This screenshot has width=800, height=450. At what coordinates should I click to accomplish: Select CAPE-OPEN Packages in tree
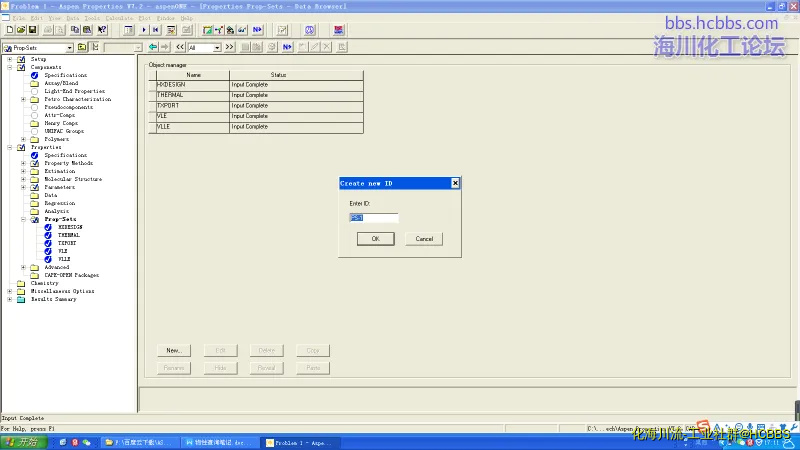[x=71, y=276]
